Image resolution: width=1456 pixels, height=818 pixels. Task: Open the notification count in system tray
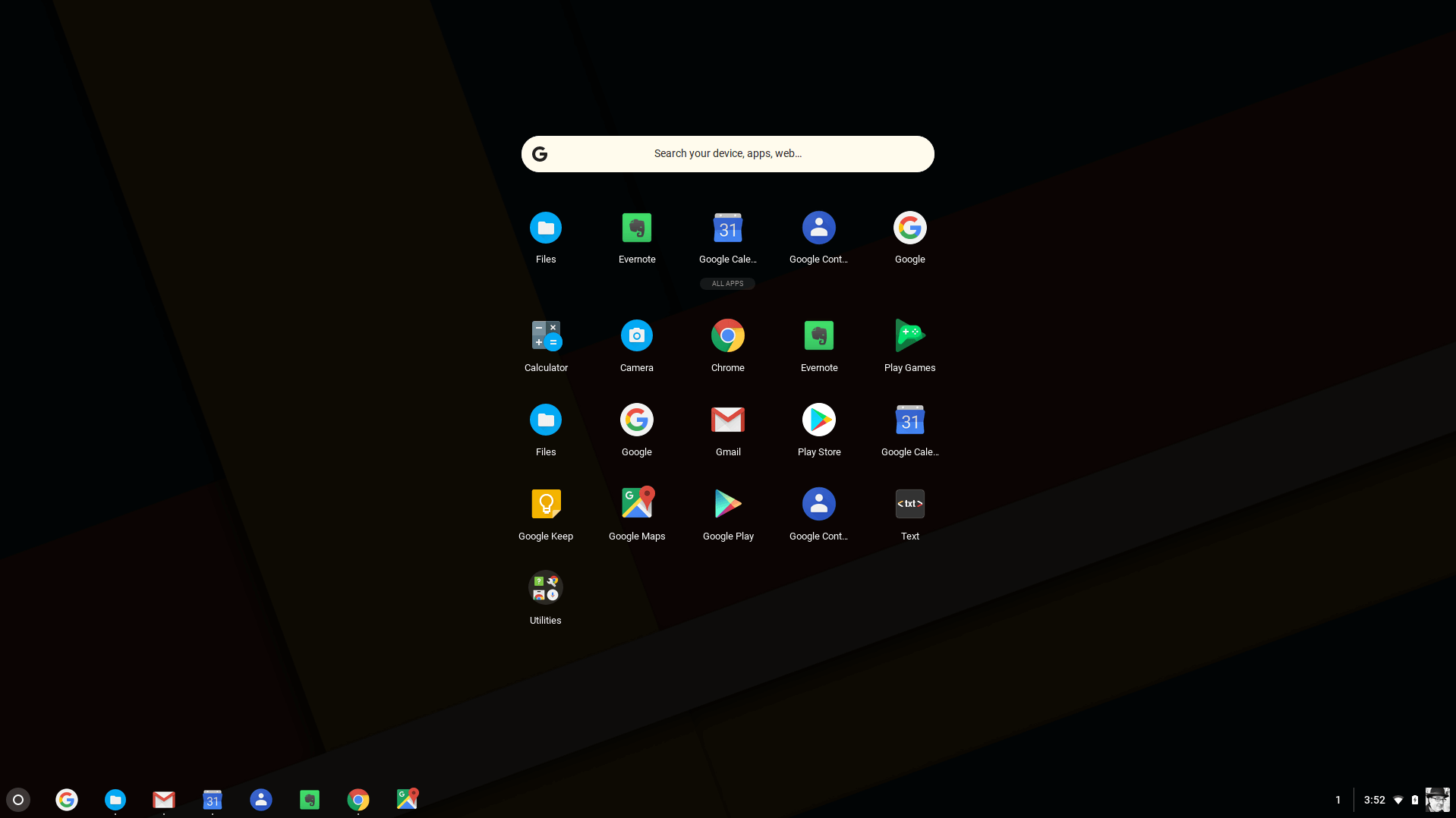[1338, 800]
